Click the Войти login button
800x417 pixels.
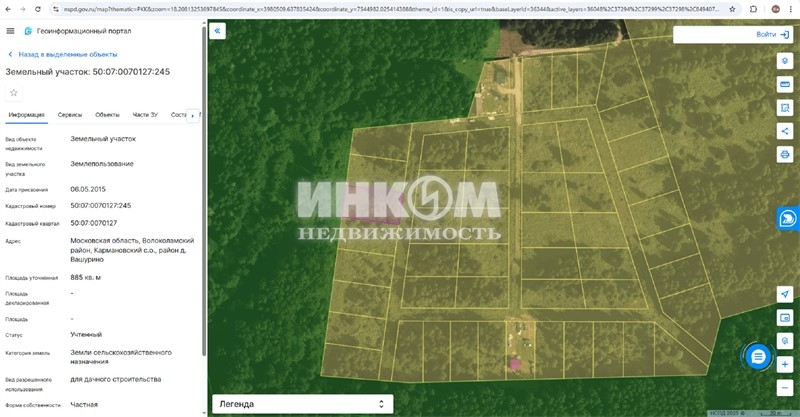click(772, 34)
